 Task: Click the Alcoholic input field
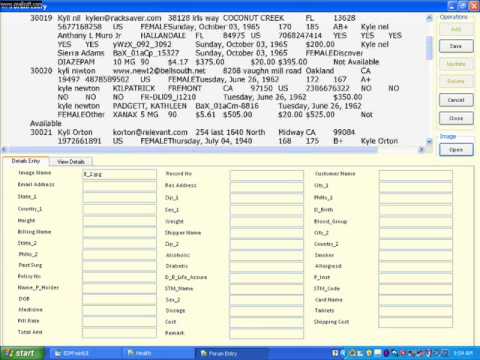[267, 255]
